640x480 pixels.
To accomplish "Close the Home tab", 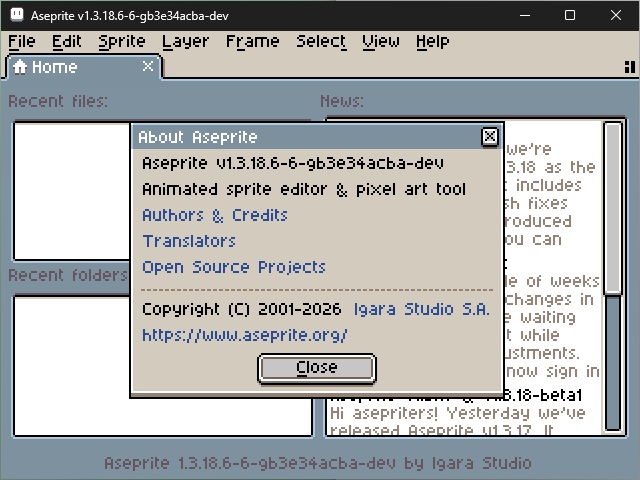I will [148, 66].
